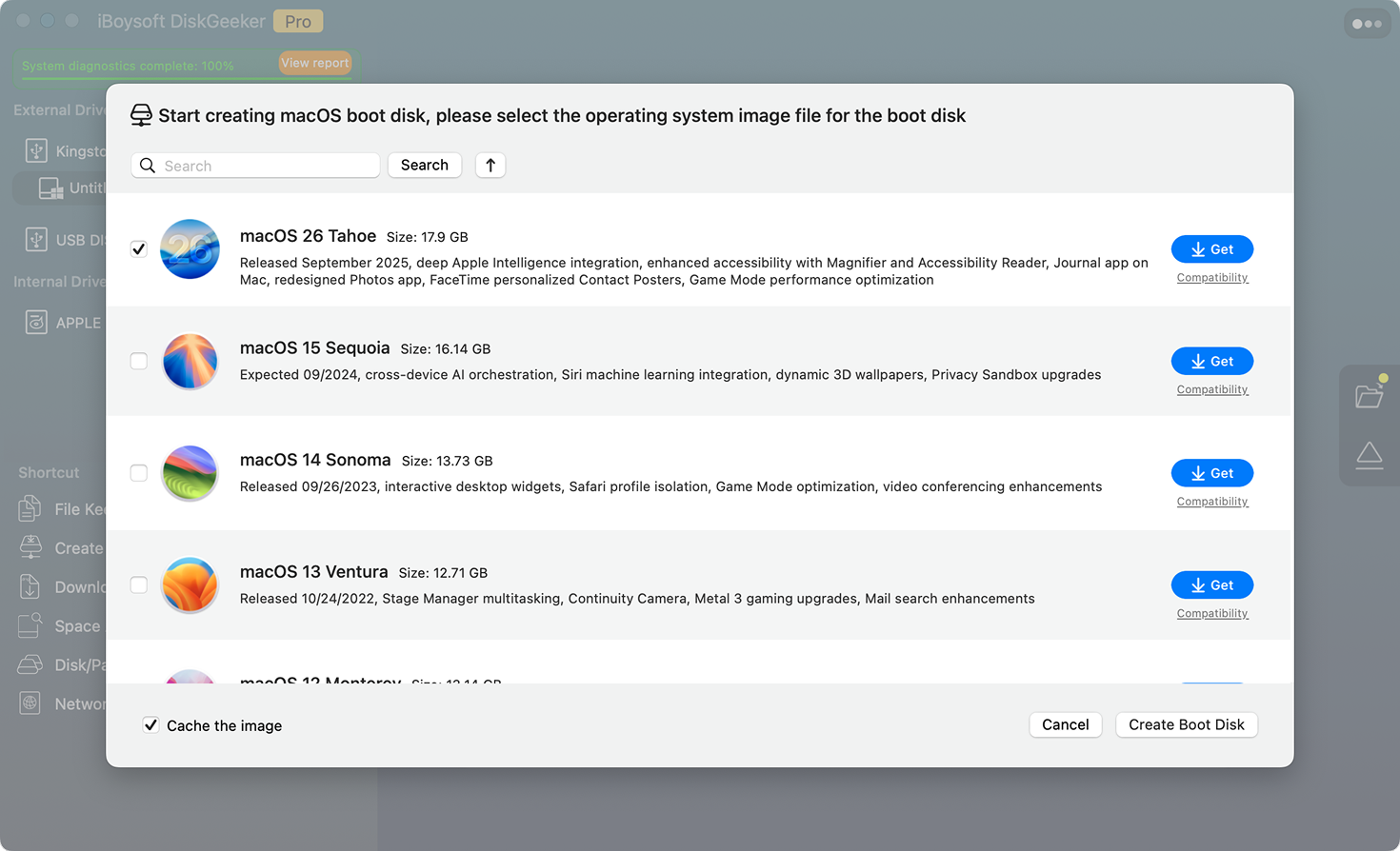This screenshot has height=851, width=1400.
Task: Click the macOS 15 Sequoia icon
Action: click(190, 362)
